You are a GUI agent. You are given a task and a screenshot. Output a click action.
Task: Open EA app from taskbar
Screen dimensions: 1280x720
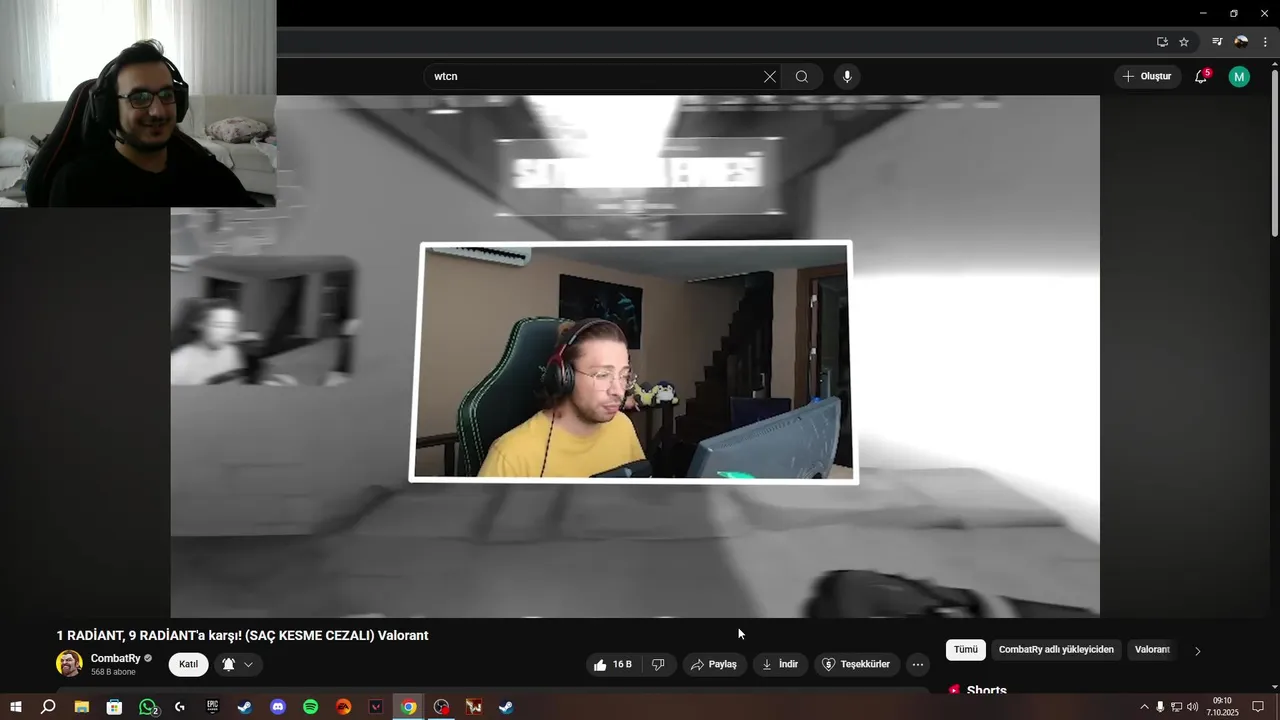coord(343,707)
